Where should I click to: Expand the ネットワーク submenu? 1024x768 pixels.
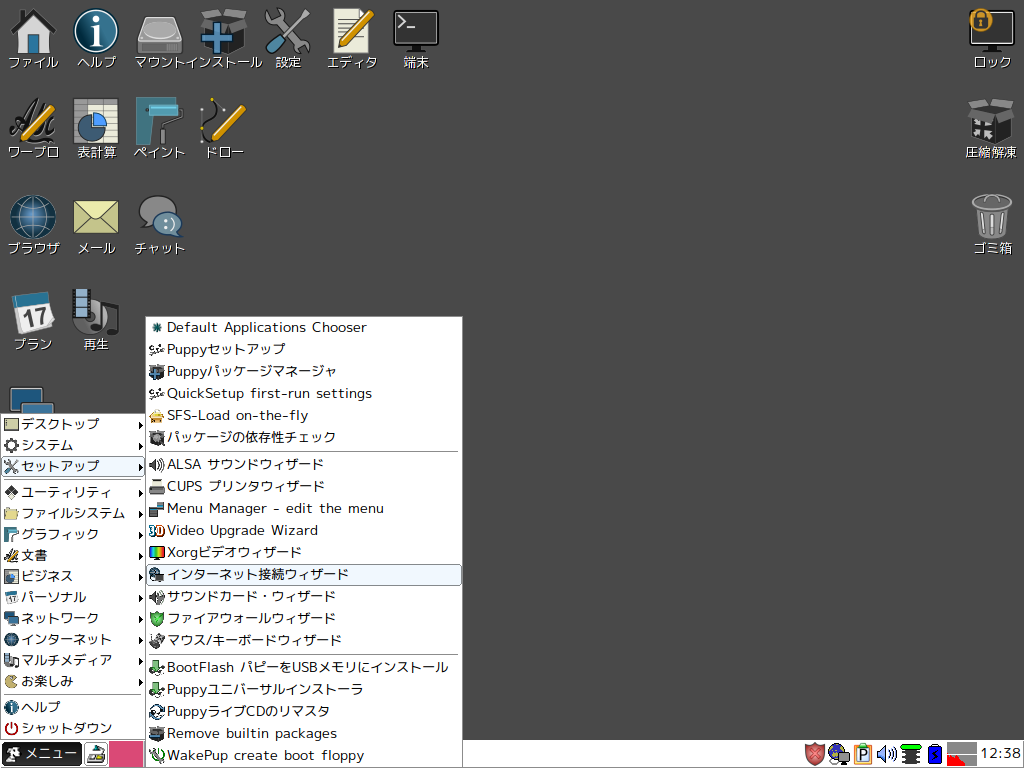73,618
